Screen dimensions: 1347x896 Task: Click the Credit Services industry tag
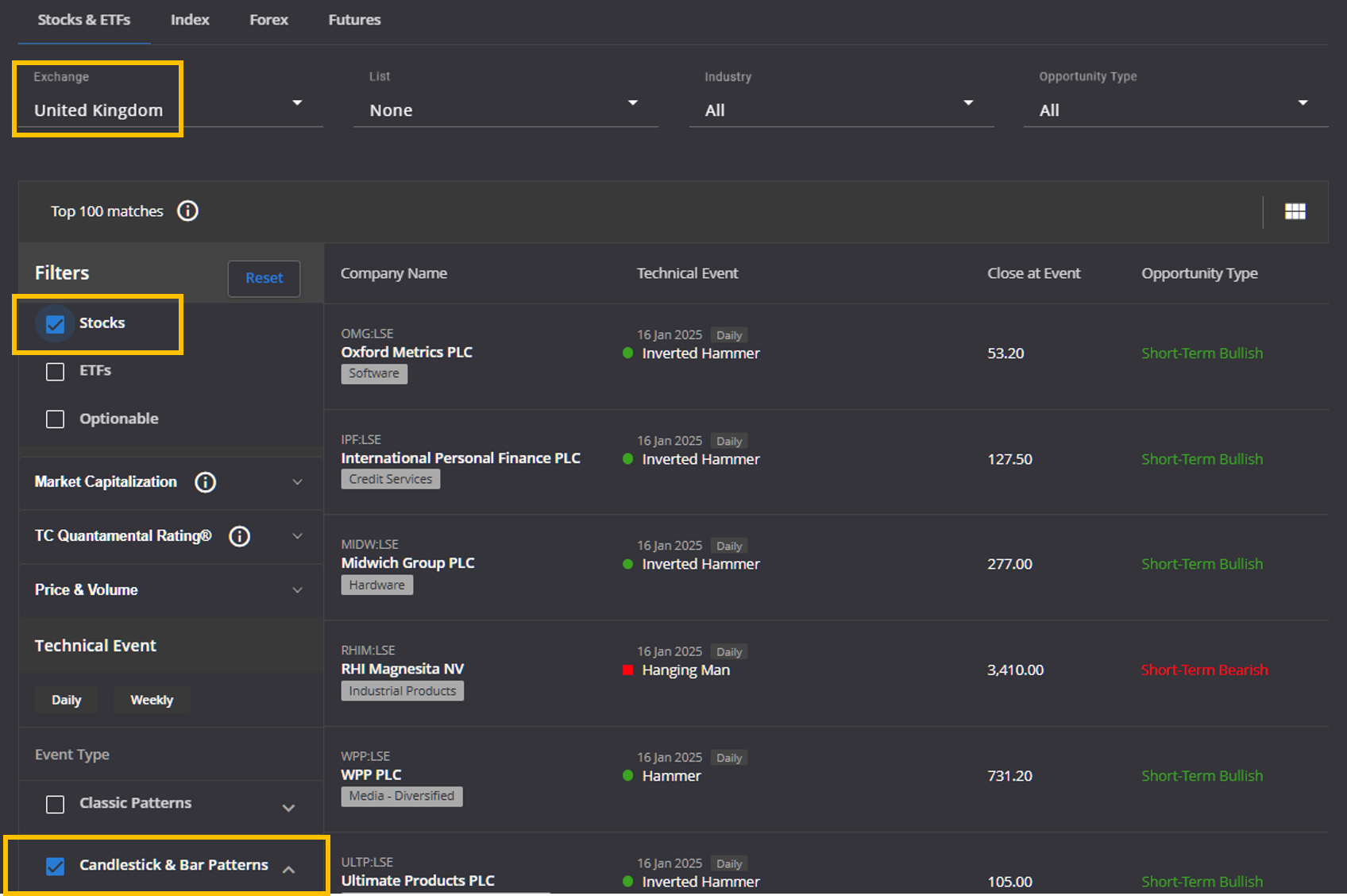[x=391, y=479]
